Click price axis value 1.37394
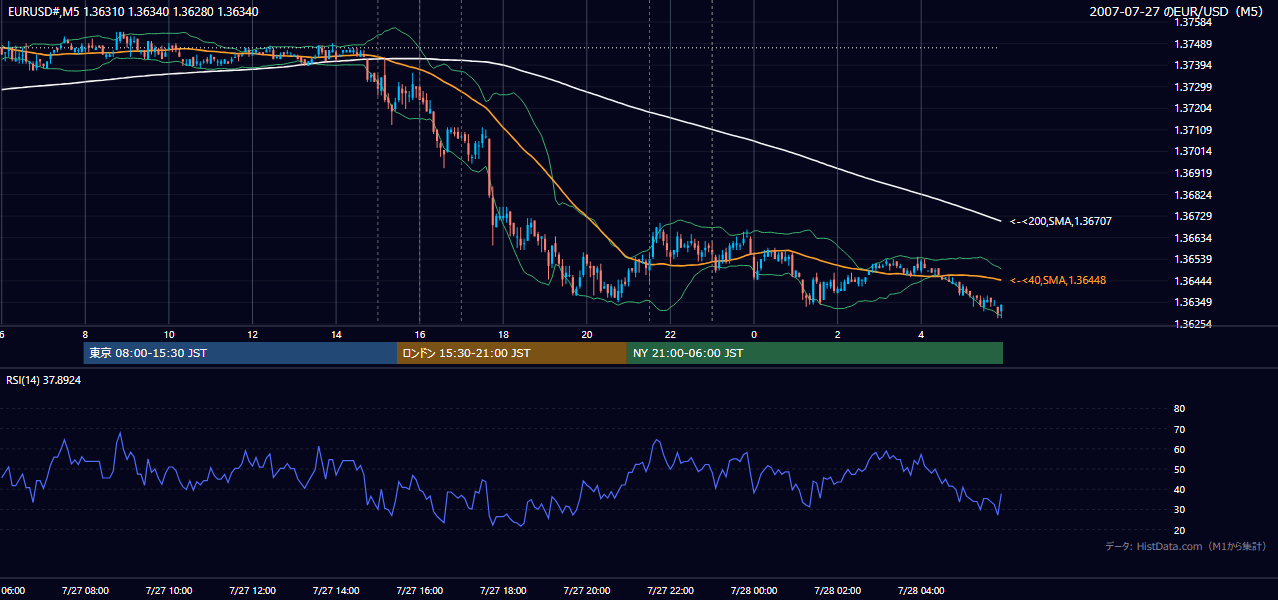The width and height of the screenshot is (1278, 600). 1193,65
